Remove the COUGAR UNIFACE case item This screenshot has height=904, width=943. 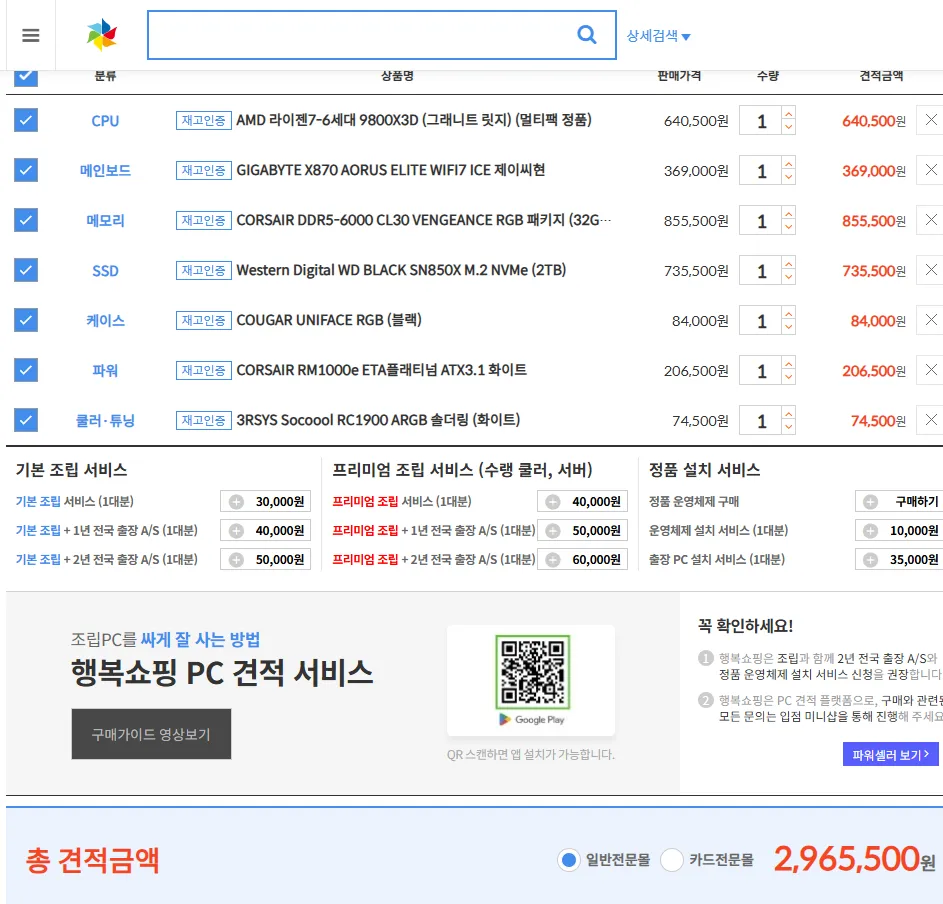click(x=930, y=320)
